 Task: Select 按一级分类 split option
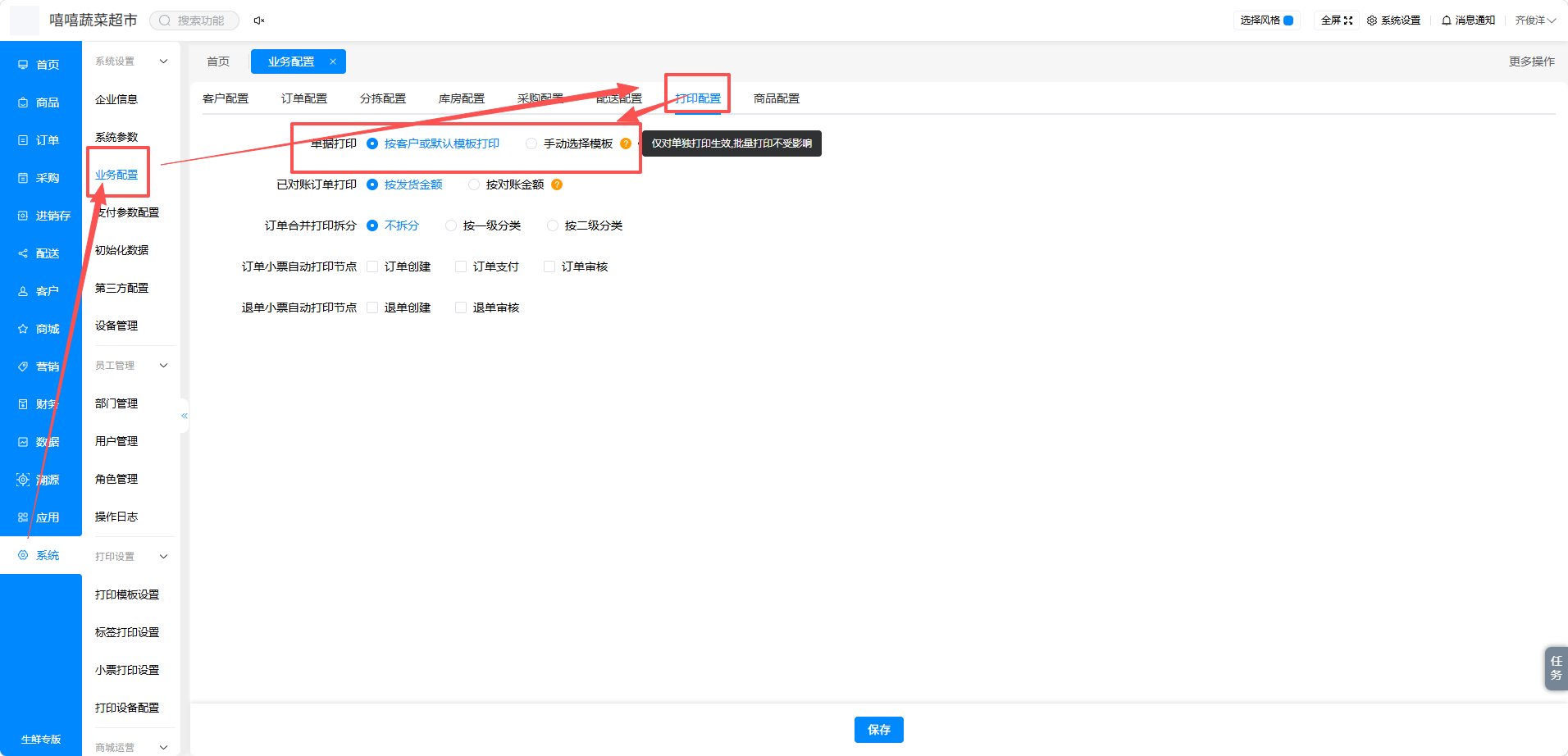pos(451,225)
